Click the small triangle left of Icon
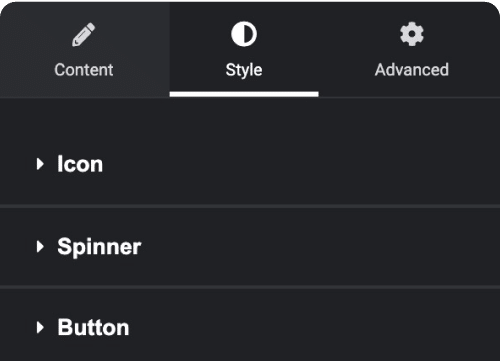This screenshot has height=361, width=500. point(40,164)
